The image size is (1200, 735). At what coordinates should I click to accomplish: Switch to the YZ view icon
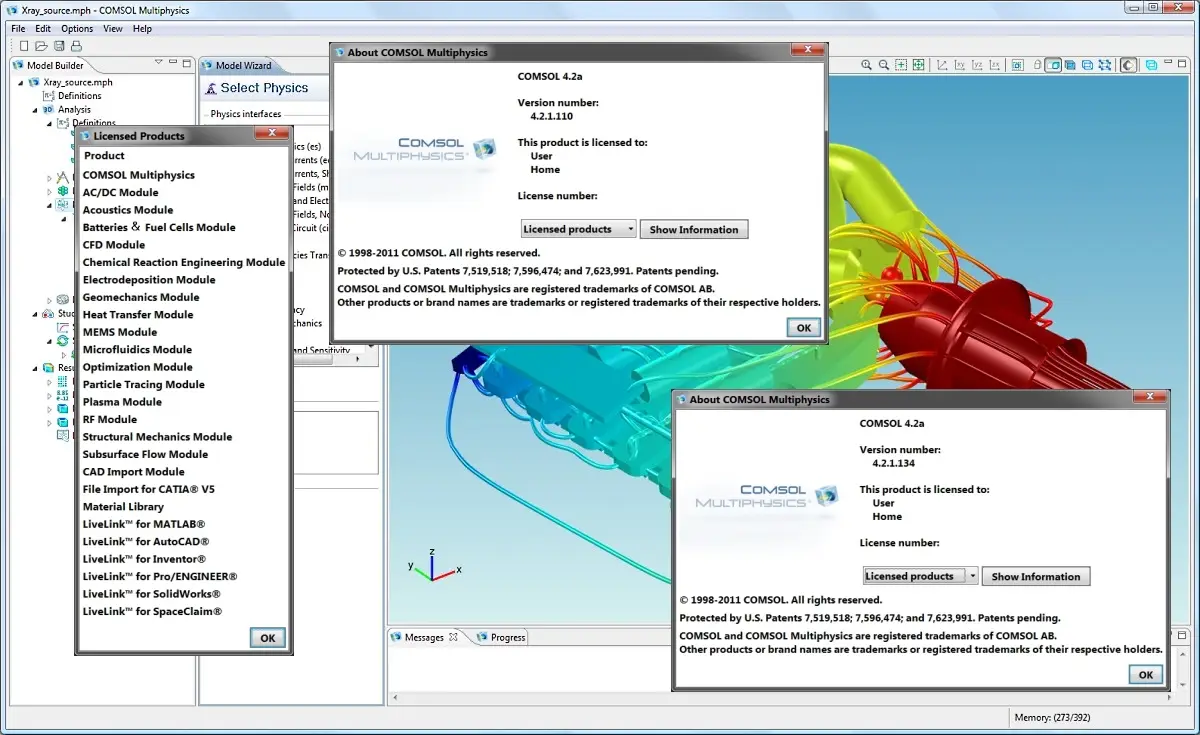point(977,65)
